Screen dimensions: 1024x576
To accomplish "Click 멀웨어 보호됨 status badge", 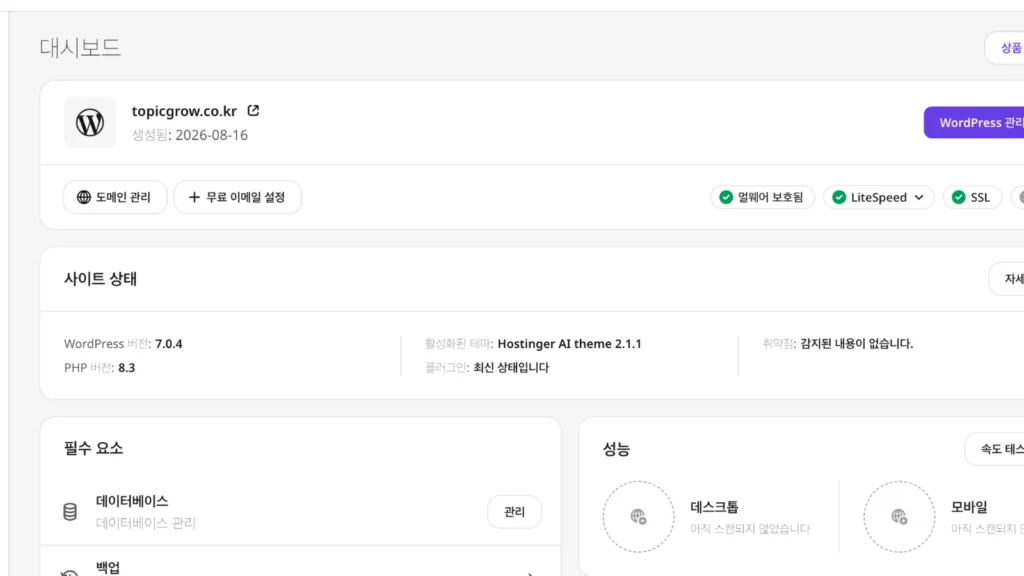I will point(762,197).
